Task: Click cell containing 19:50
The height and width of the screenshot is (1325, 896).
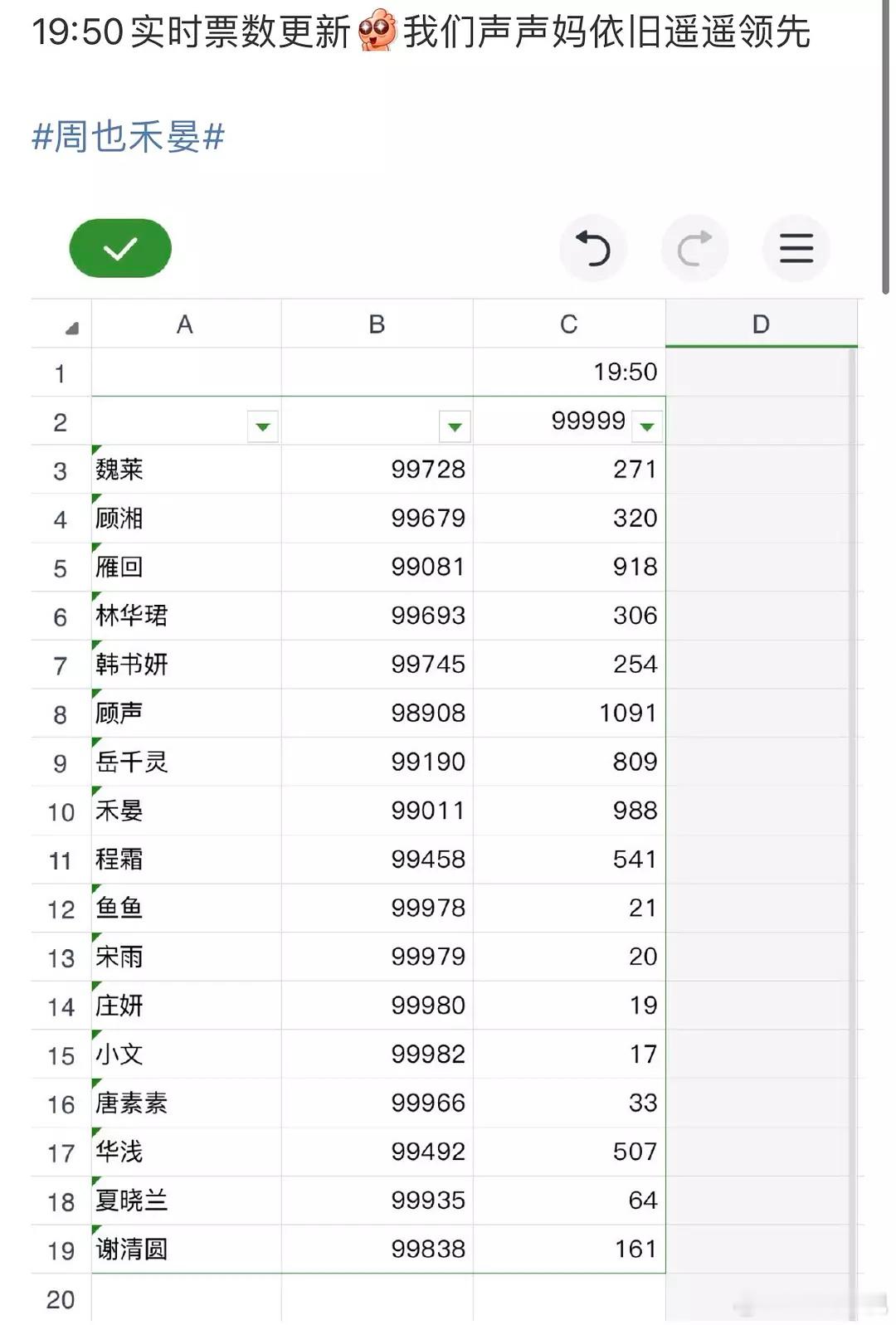Action: tap(569, 372)
